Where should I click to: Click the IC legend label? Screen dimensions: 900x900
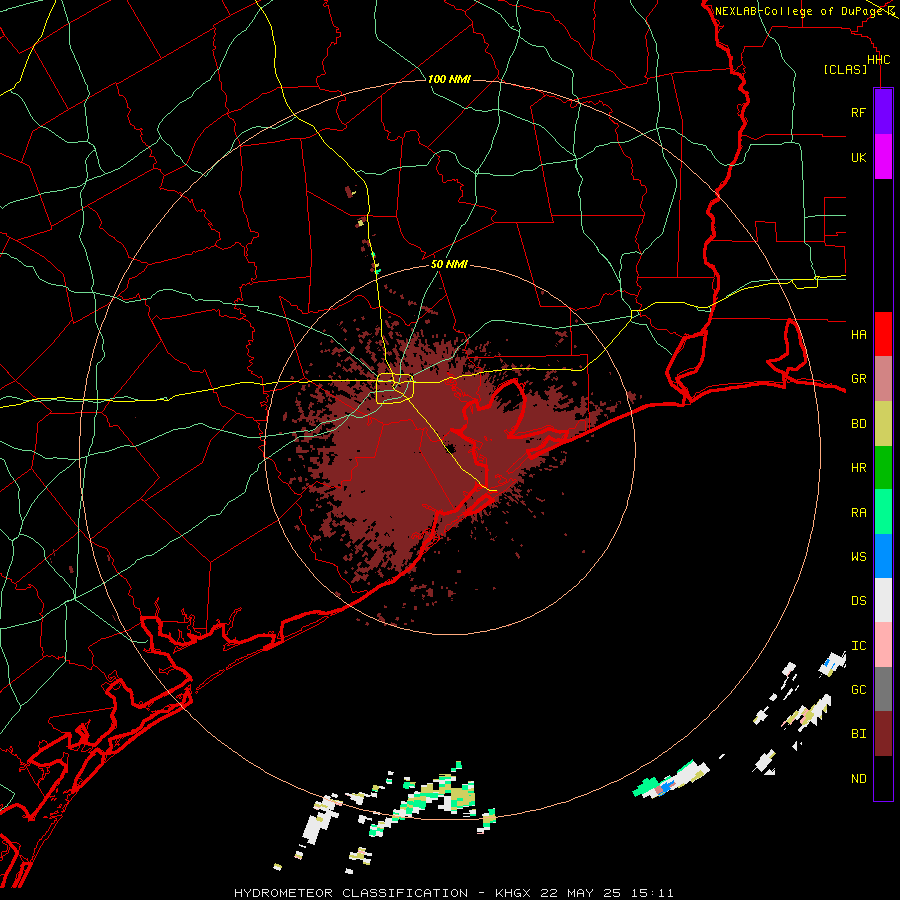coord(858,646)
